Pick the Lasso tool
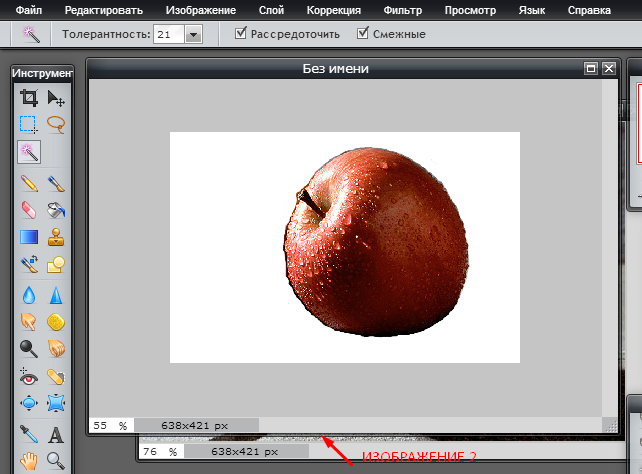This screenshot has width=642, height=474. (56, 125)
